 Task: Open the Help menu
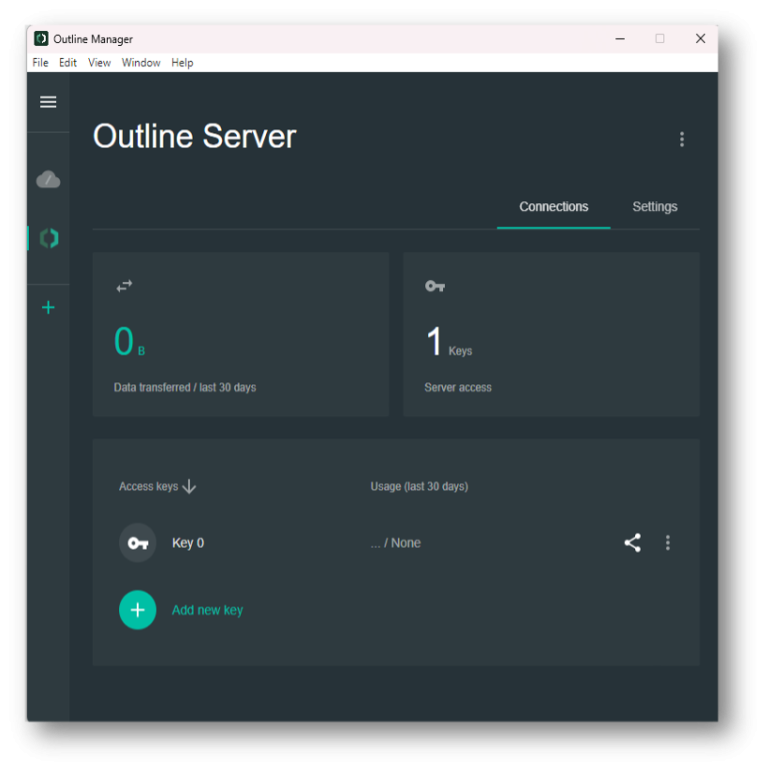182,62
